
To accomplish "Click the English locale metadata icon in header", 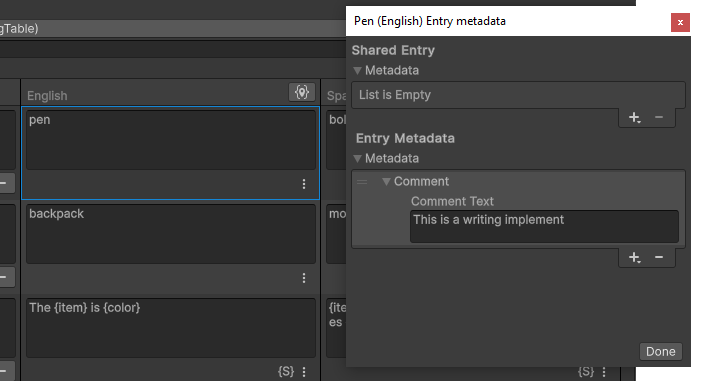I will point(302,92).
